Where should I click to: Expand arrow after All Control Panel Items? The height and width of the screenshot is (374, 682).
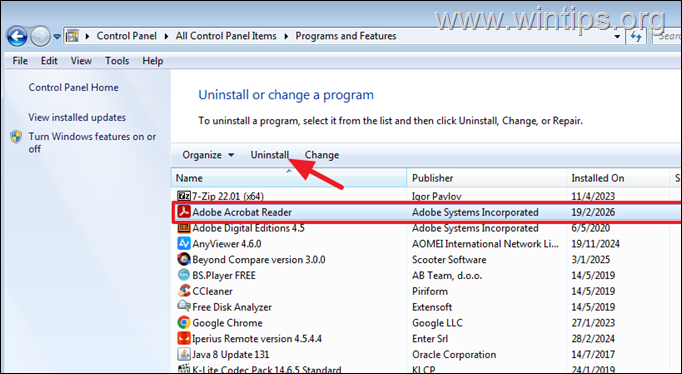286,37
